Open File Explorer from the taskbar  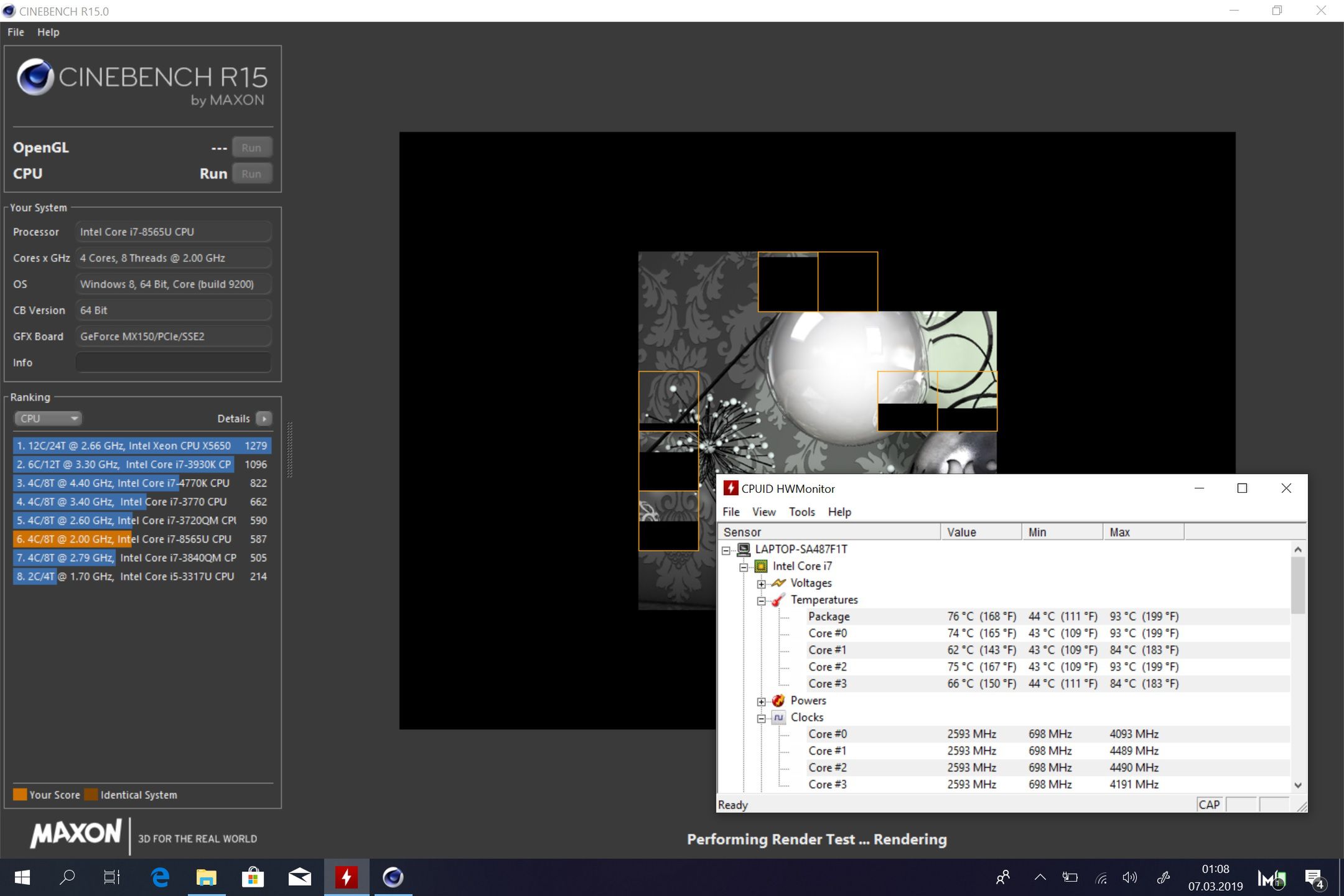(207, 877)
